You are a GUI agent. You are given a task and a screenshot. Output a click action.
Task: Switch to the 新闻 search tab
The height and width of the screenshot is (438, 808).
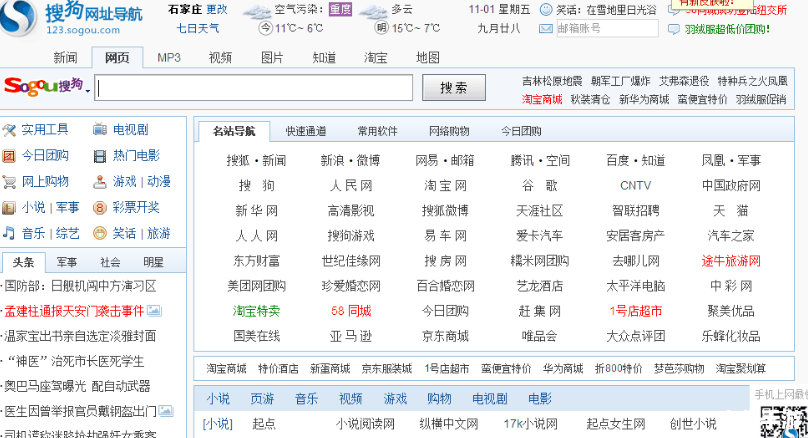(65, 58)
